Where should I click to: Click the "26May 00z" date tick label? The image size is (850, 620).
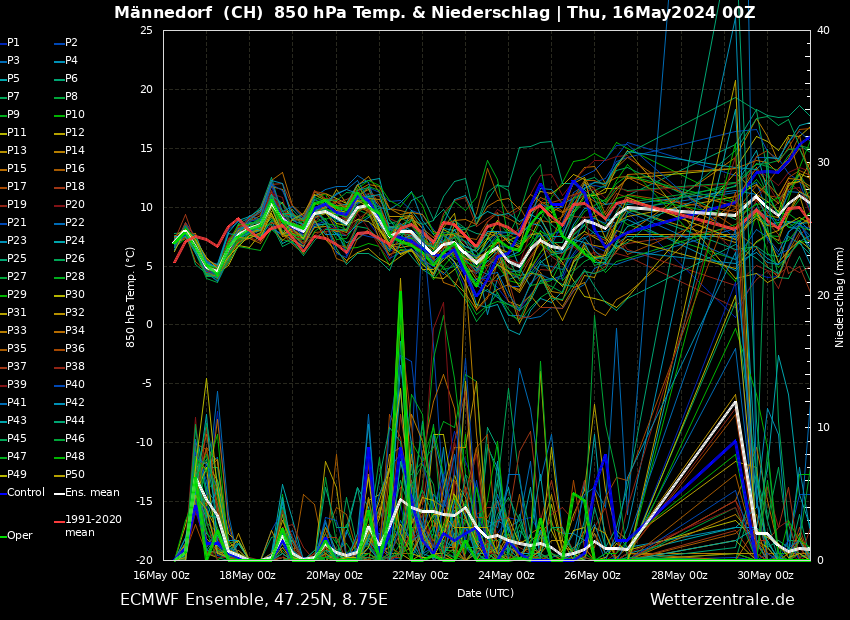[593, 575]
